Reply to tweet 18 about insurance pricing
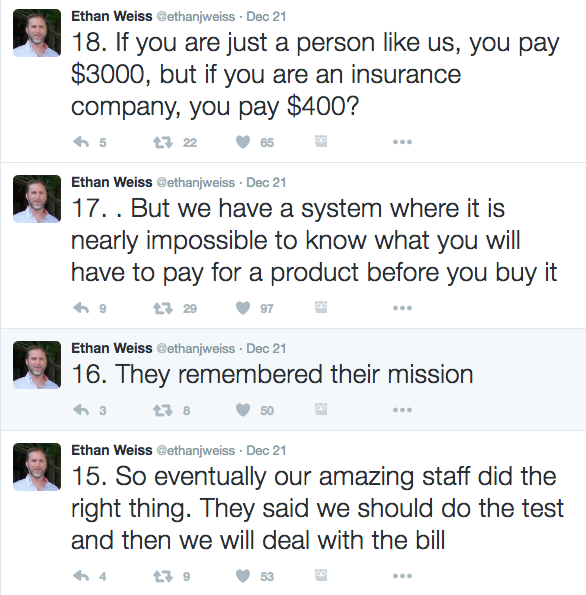586x595 pixels. tap(81, 142)
